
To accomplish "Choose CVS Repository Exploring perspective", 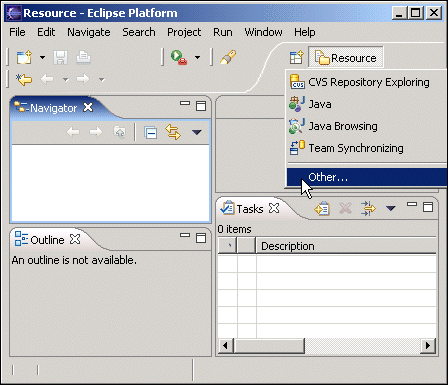I will click(x=367, y=82).
